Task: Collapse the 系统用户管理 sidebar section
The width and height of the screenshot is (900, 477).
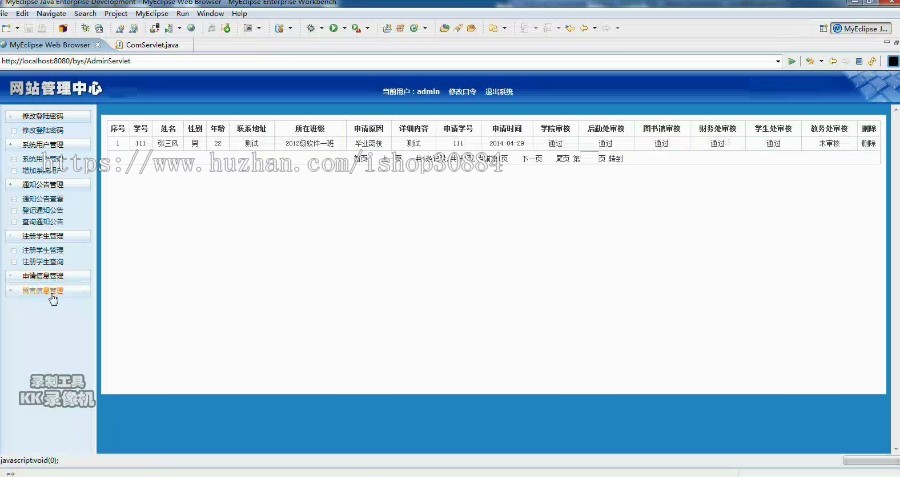Action: (x=48, y=145)
